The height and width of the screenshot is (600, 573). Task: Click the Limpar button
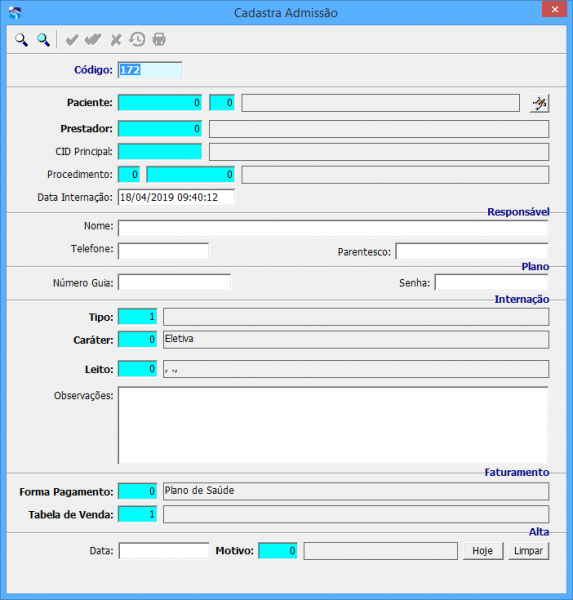529,551
